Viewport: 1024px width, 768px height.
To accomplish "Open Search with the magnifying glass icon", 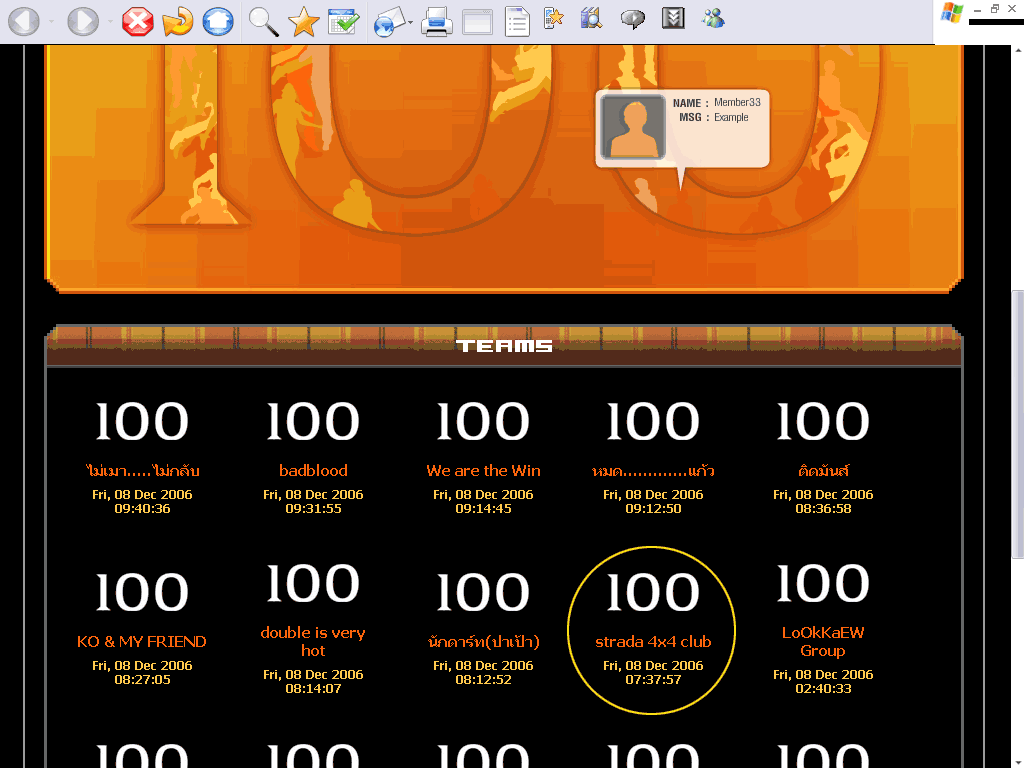I will 263,21.
